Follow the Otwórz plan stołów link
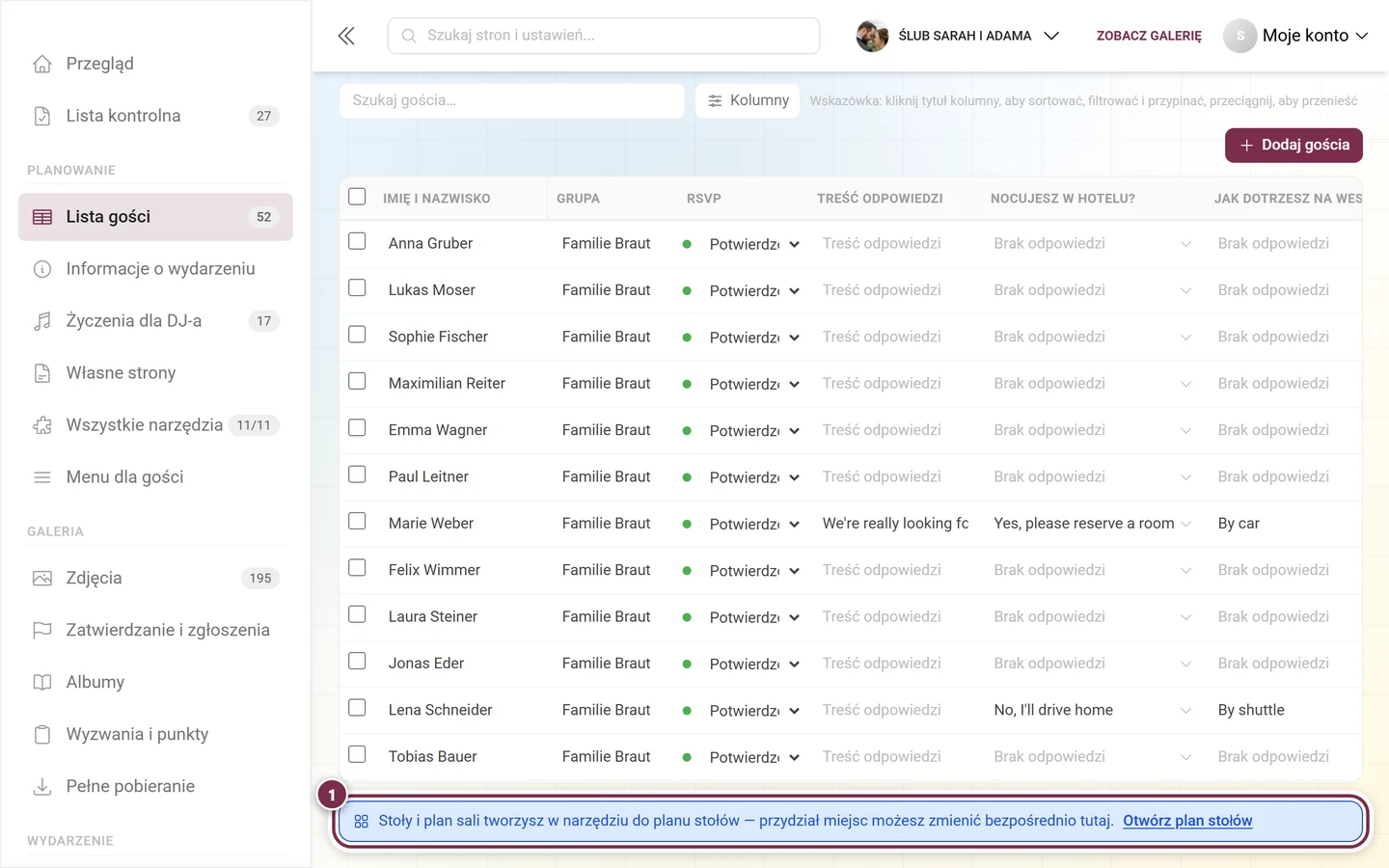 click(x=1187, y=821)
